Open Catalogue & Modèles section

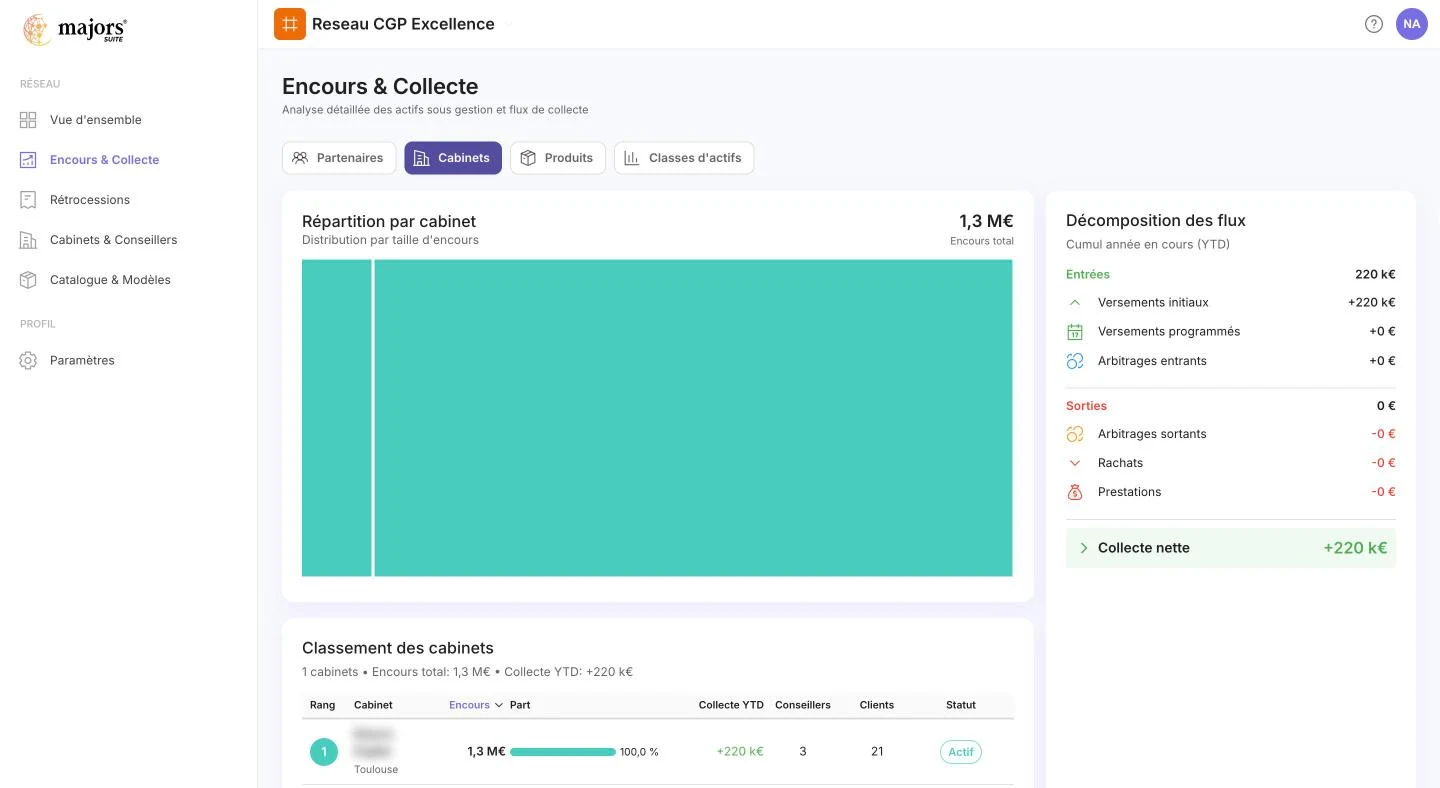pyautogui.click(x=110, y=280)
